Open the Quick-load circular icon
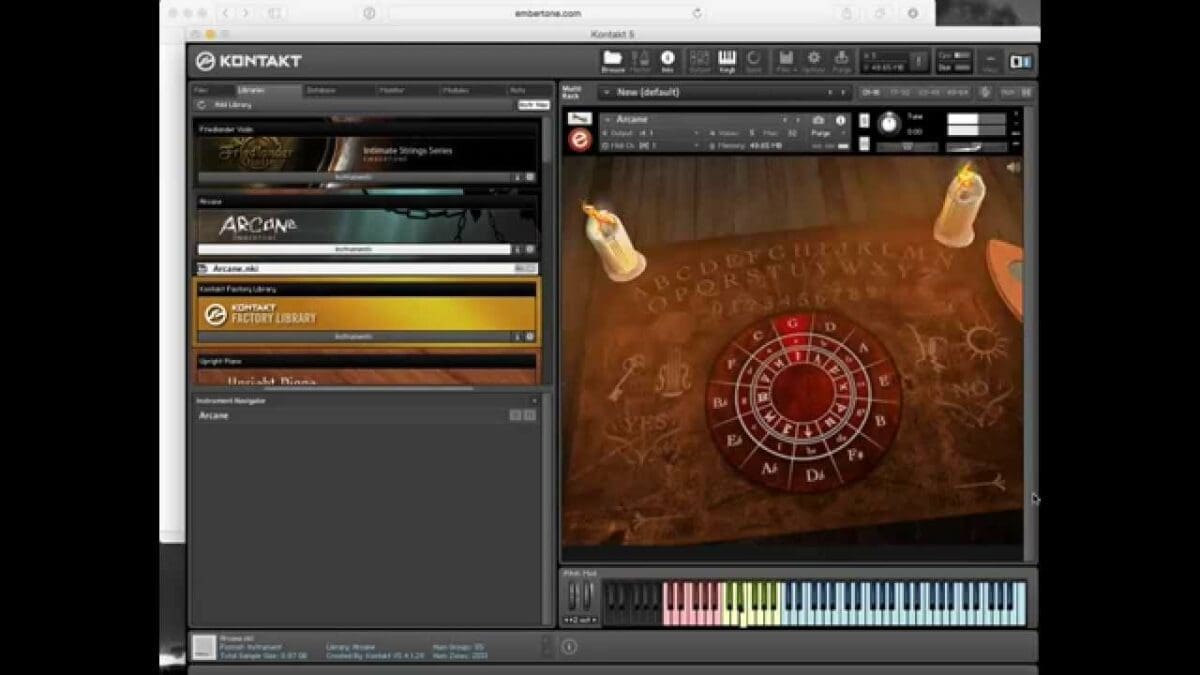 click(x=754, y=60)
